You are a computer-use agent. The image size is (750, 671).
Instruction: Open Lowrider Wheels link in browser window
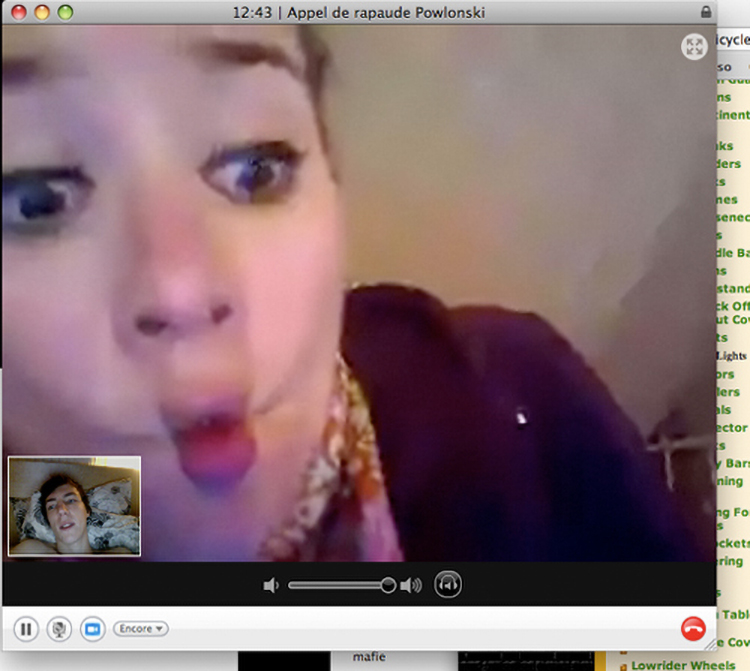(x=683, y=665)
